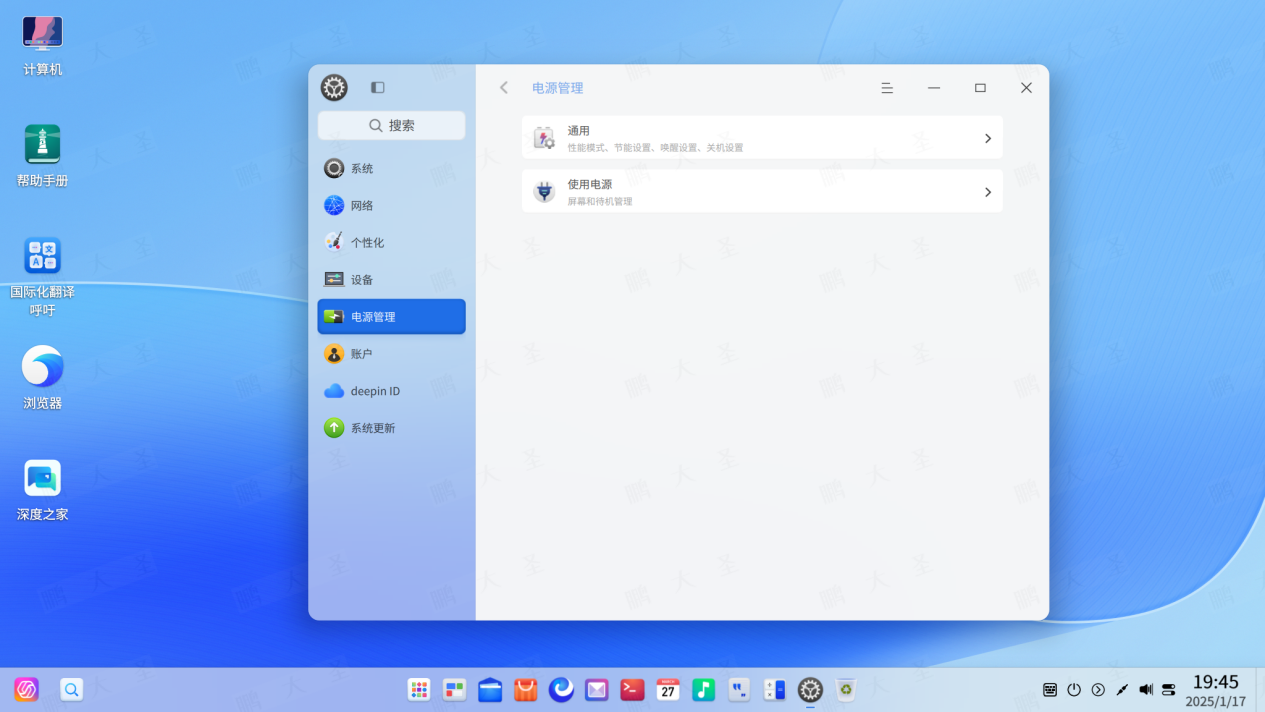Viewport: 1265px width, 712px height.
Task: Open the 计算机 desktop icon
Action: [x=42, y=45]
